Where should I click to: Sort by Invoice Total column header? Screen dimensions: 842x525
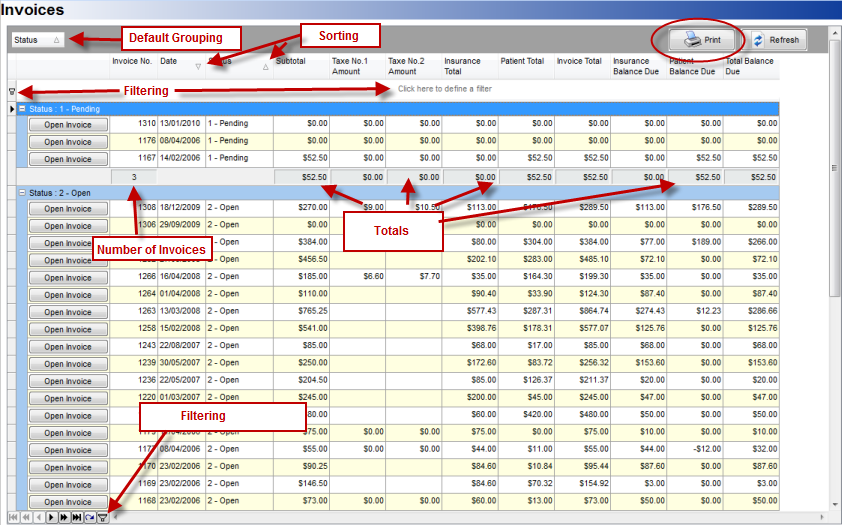(x=583, y=66)
